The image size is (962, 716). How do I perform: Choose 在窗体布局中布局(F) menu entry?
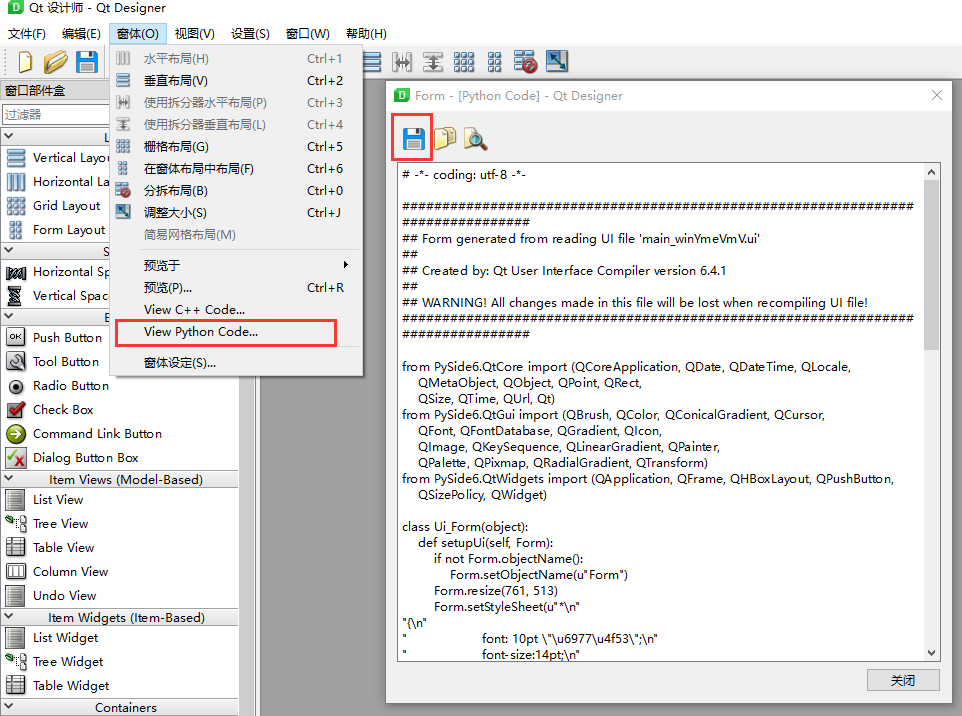[x=236, y=169]
